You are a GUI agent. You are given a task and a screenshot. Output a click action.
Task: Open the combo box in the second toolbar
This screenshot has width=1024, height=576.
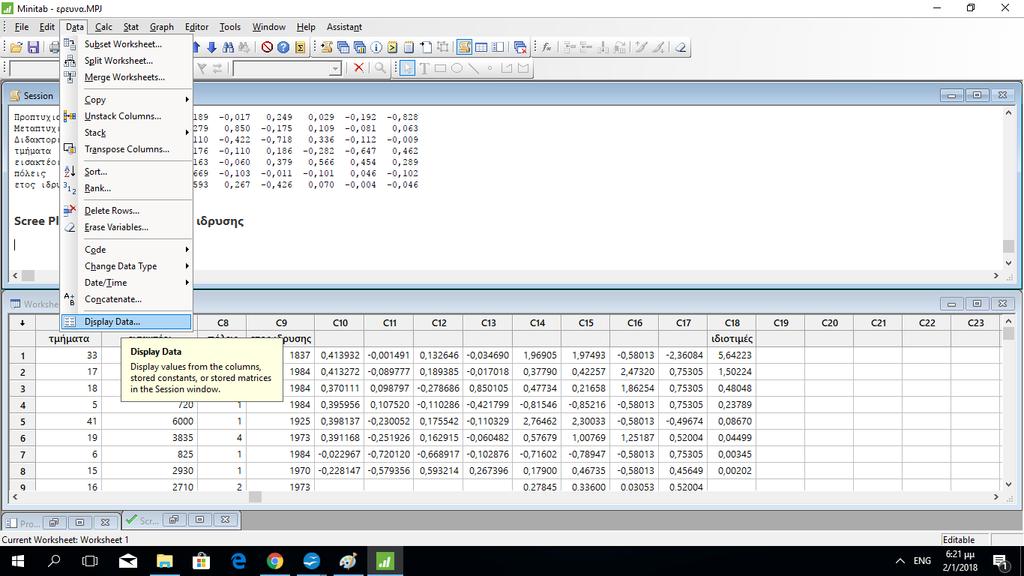pyautogui.click(x=335, y=69)
